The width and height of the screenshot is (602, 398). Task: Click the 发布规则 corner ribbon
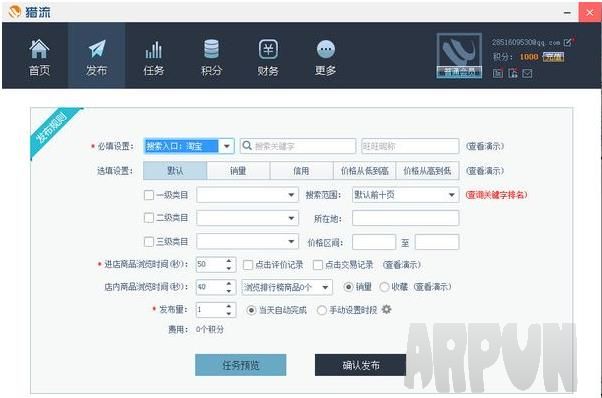pyautogui.click(x=52, y=130)
